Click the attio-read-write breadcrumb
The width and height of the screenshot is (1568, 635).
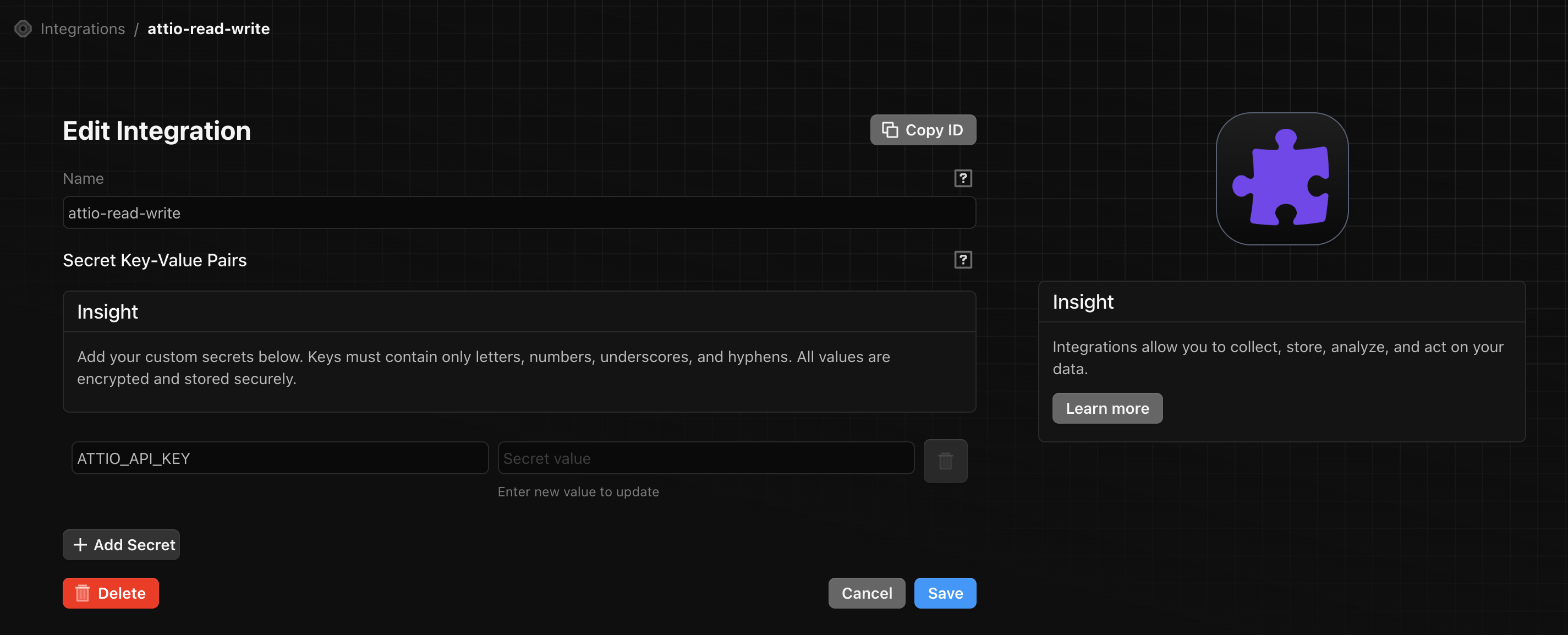point(208,29)
